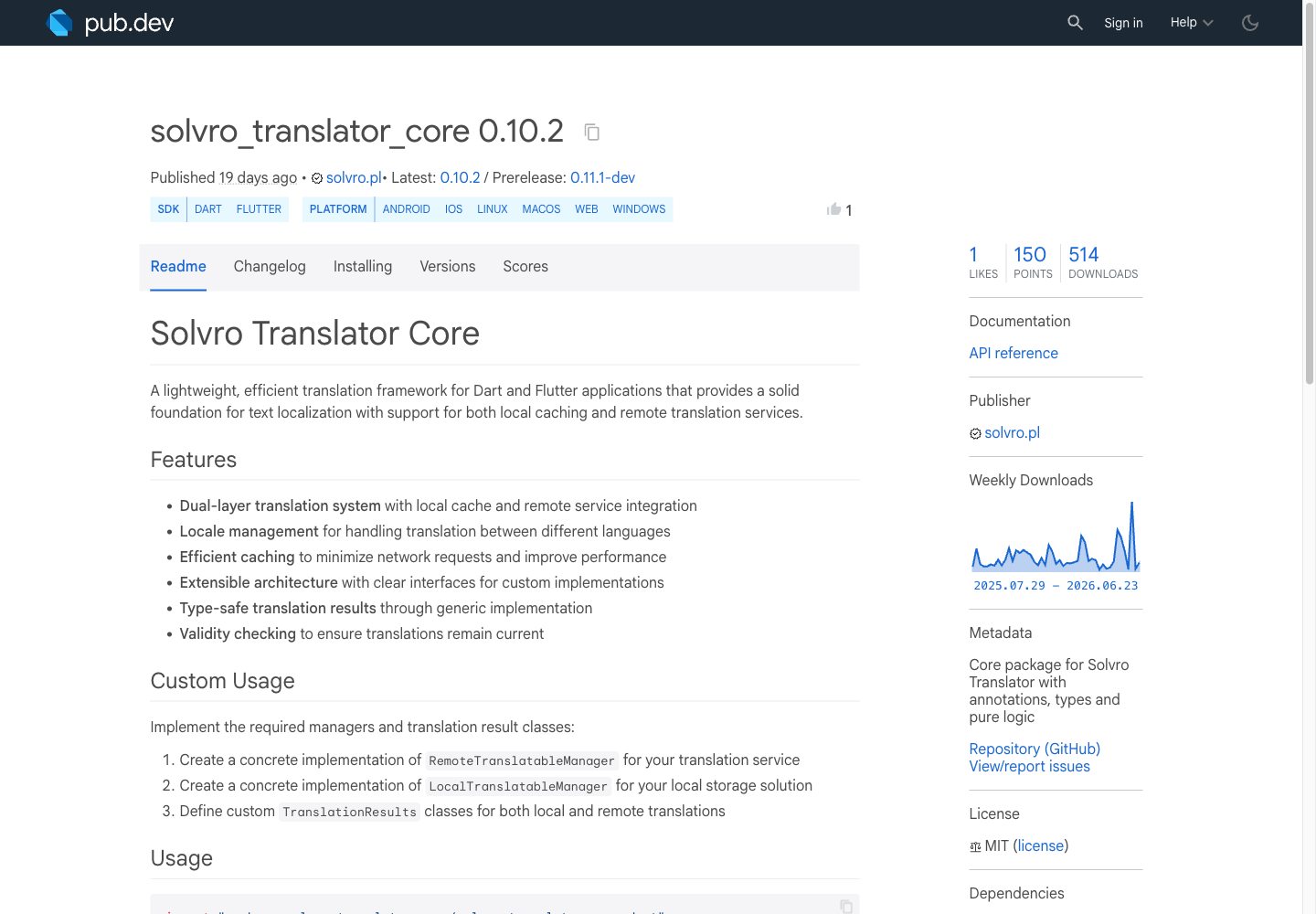
Task: Select the license scales icon
Action: coord(975,846)
